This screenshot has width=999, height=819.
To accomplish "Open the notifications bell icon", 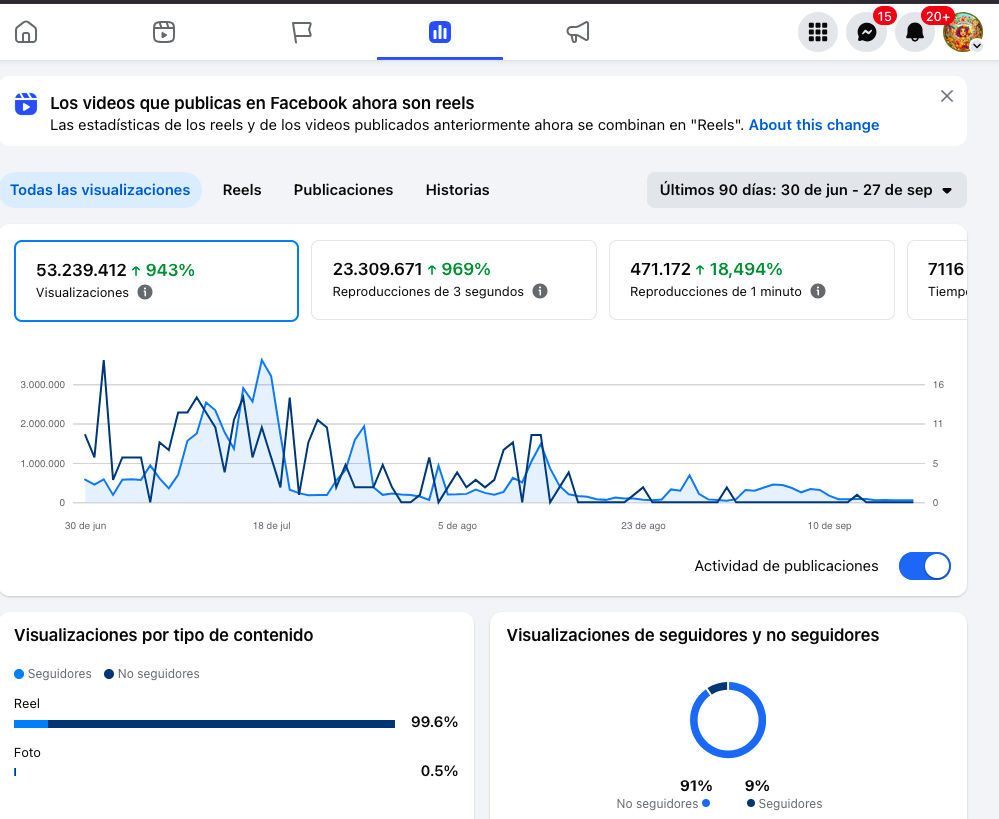I will [x=915, y=32].
